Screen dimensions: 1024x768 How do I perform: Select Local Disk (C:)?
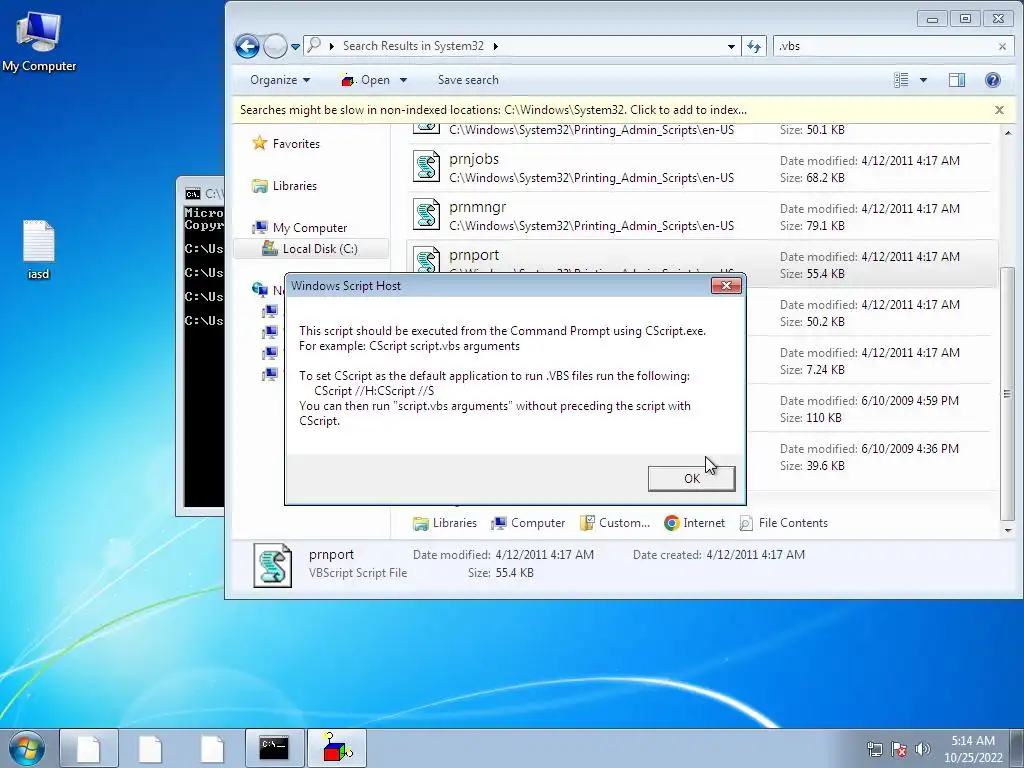(310, 248)
